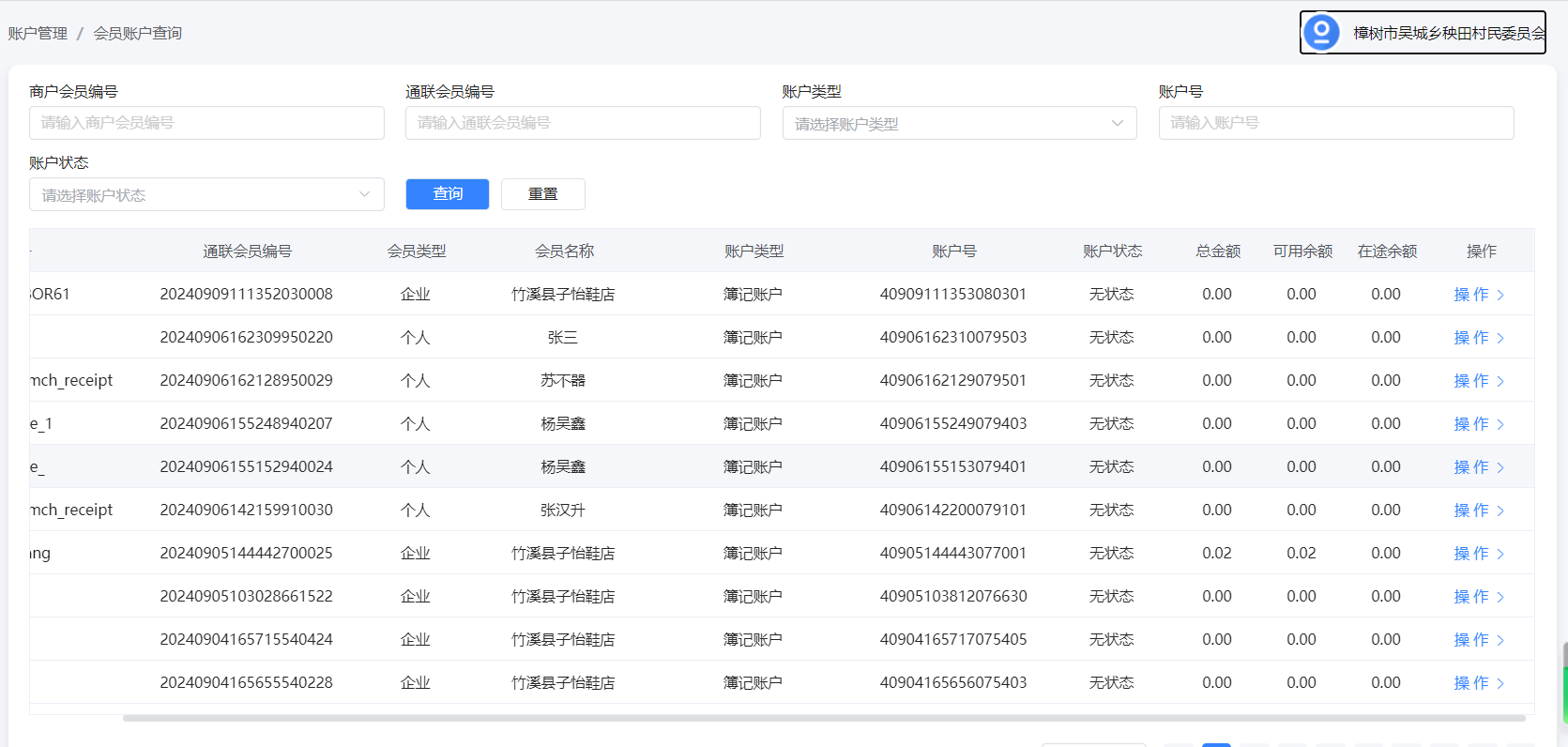Select member number 20240905103028661522
The height and width of the screenshot is (747, 1568).
[247, 596]
